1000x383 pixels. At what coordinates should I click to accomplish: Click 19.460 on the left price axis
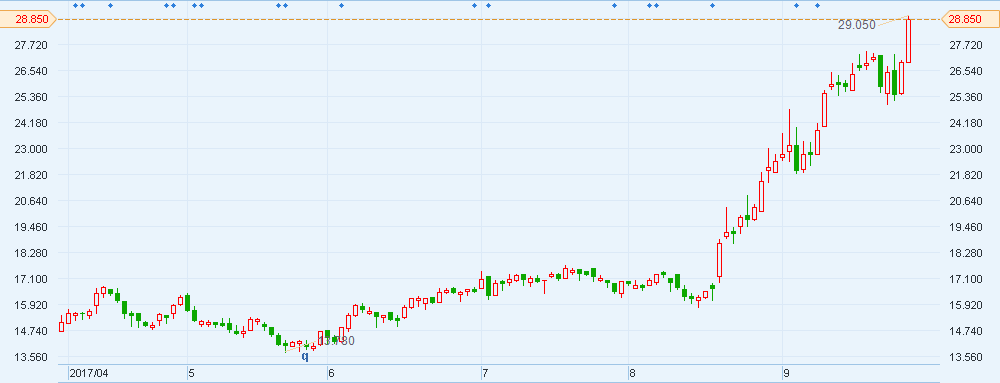tap(32, 227)
